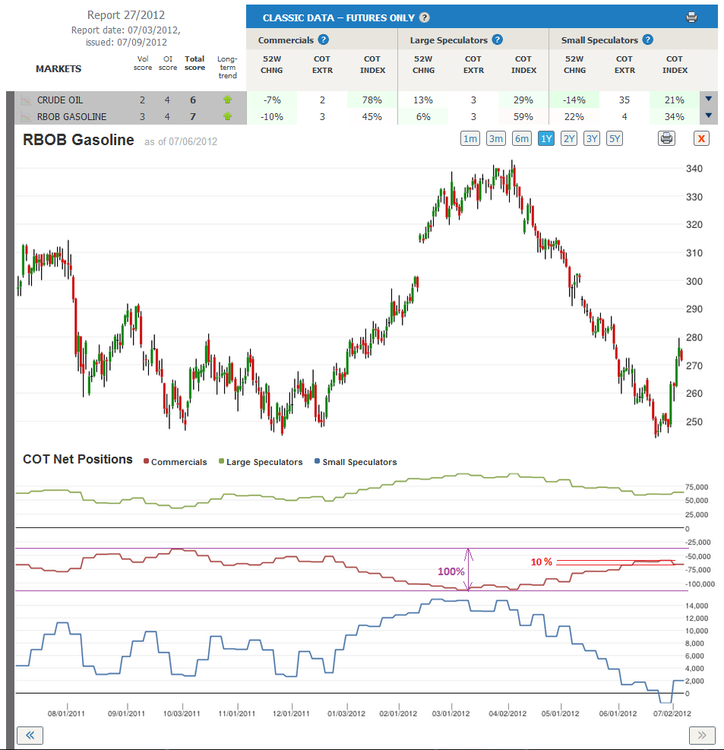
Task: Open the Small Speculators help question mark
Action: click(647, 40)
